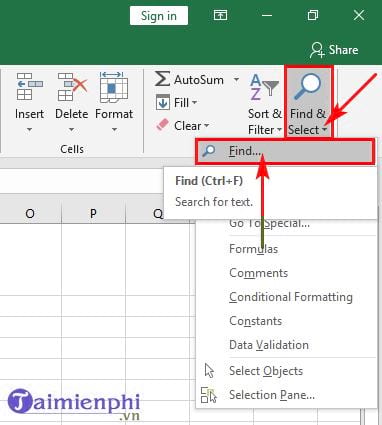Image resolution: width=382 pixels, height=425 pixels.
Task: Click the Insert cells icon
Action: click(x=30, y=87)
